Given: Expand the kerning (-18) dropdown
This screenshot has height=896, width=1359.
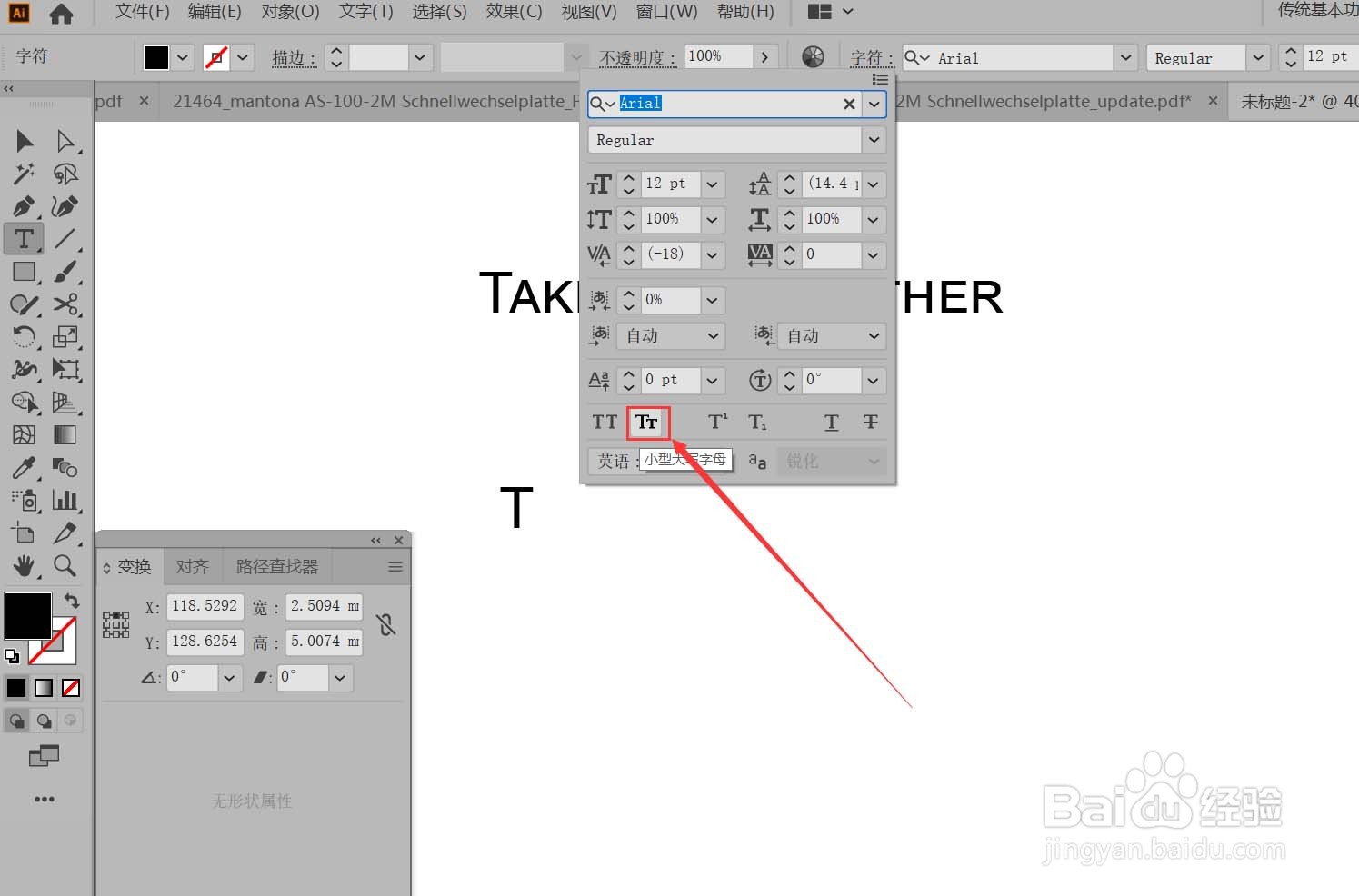Looking at the screenshot, I should (713, 255).
